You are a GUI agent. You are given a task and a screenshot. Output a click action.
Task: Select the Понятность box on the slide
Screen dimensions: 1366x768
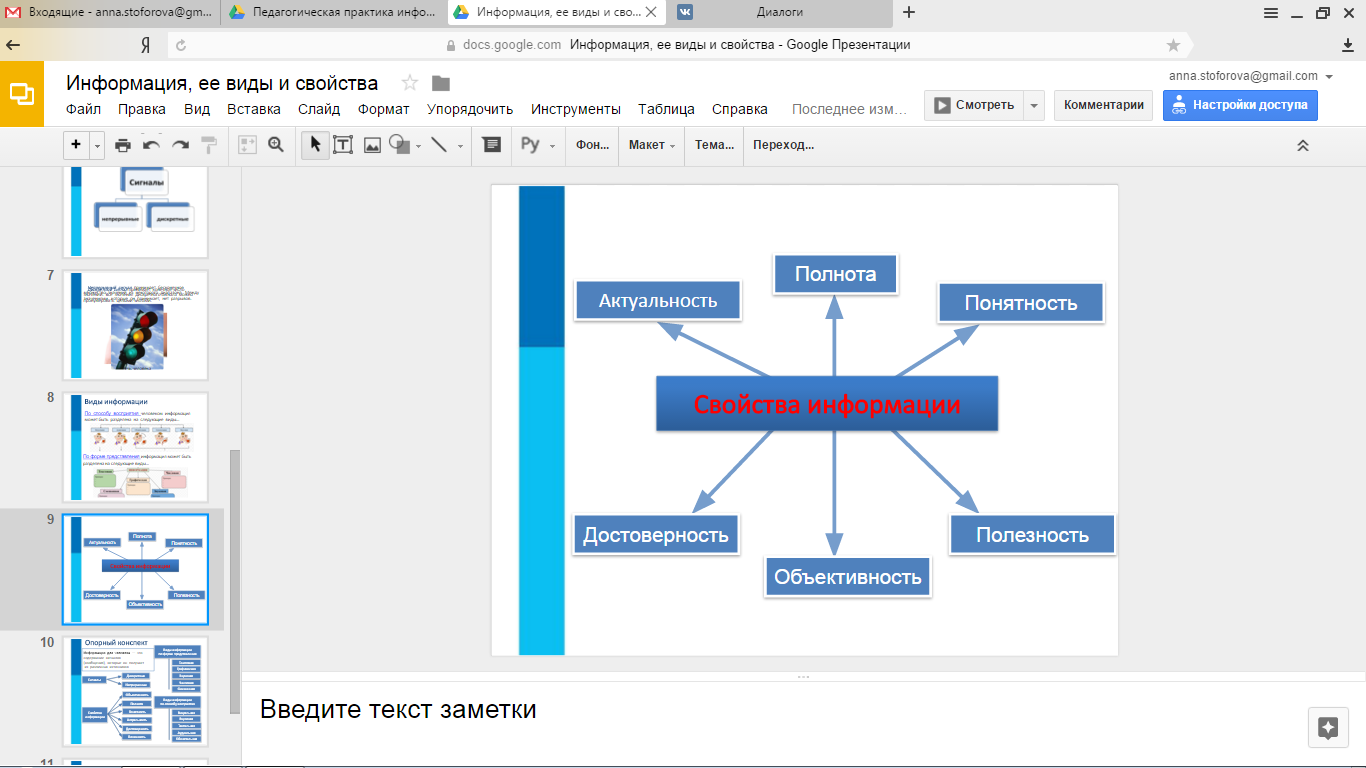pyautogui.click(x=1020, y=303)
